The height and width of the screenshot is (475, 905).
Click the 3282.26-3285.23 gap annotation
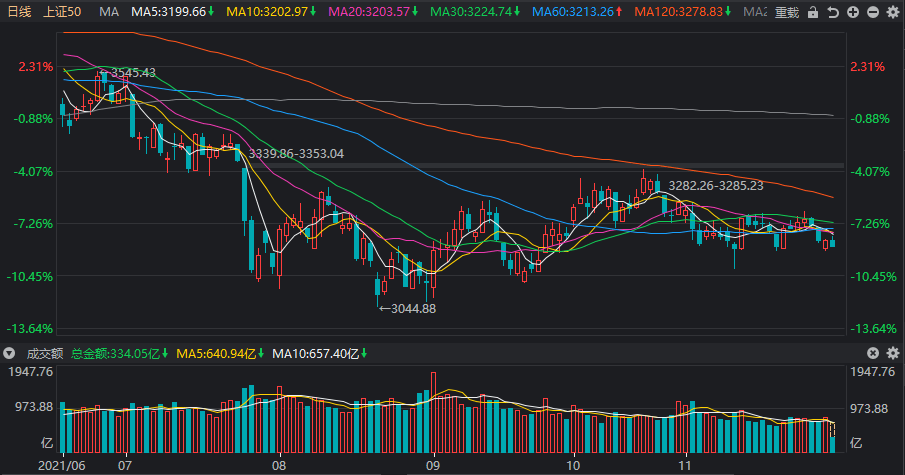(716, 186)
